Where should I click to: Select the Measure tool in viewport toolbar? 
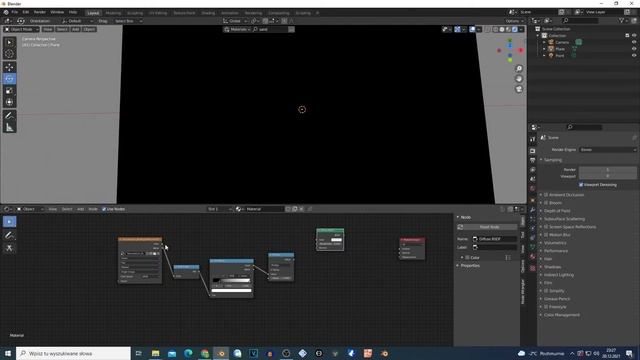pos(9,128)
